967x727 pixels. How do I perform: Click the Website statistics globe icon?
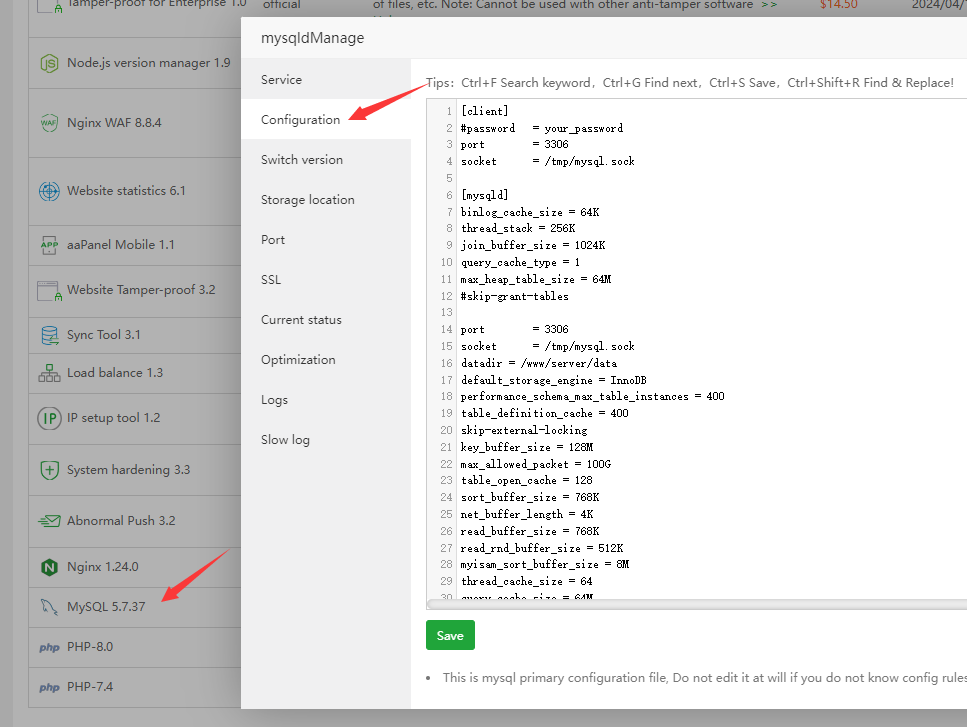click(49, 191)
